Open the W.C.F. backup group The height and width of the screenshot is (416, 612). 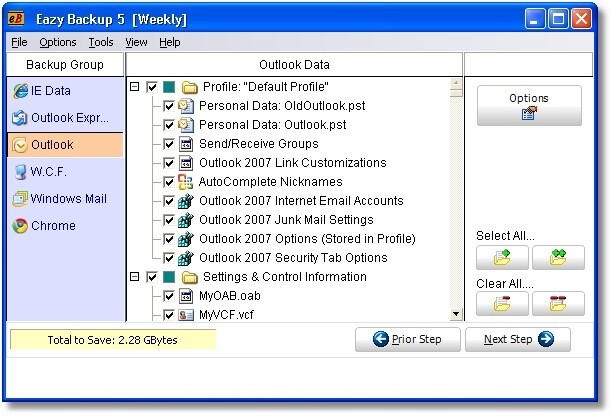pos(48,172)
